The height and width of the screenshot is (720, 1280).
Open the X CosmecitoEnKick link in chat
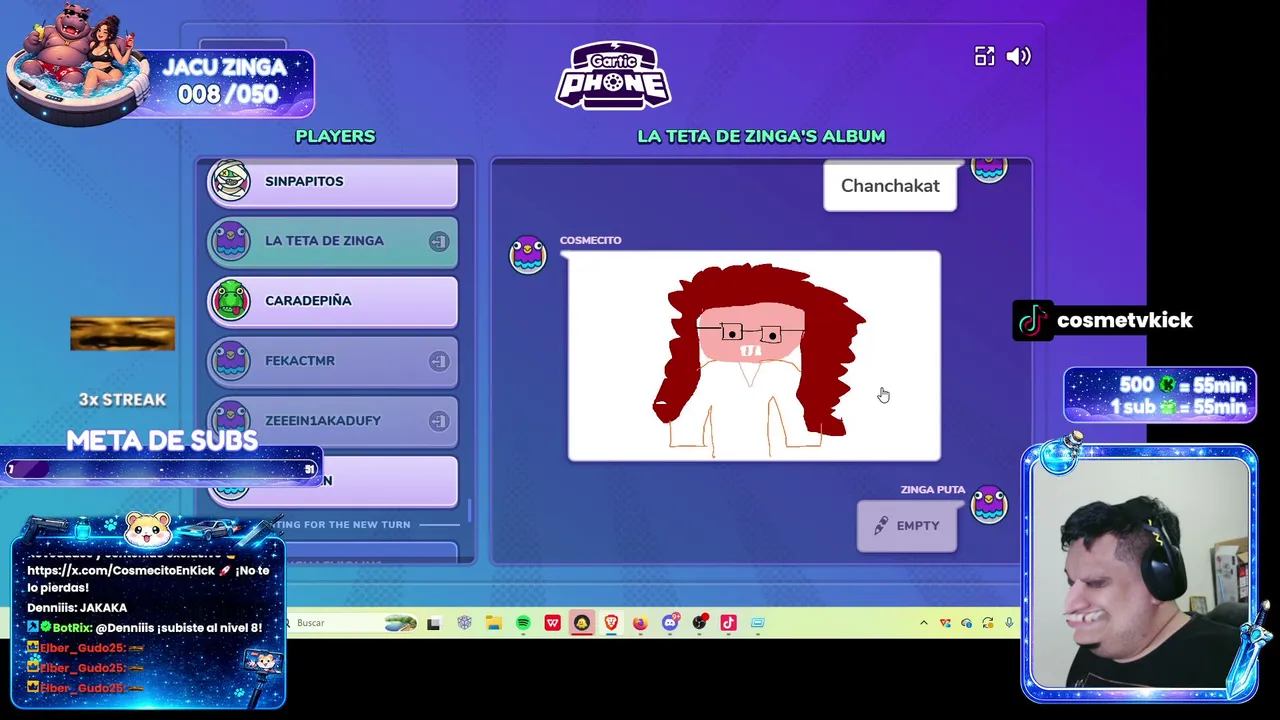[121, 570]
